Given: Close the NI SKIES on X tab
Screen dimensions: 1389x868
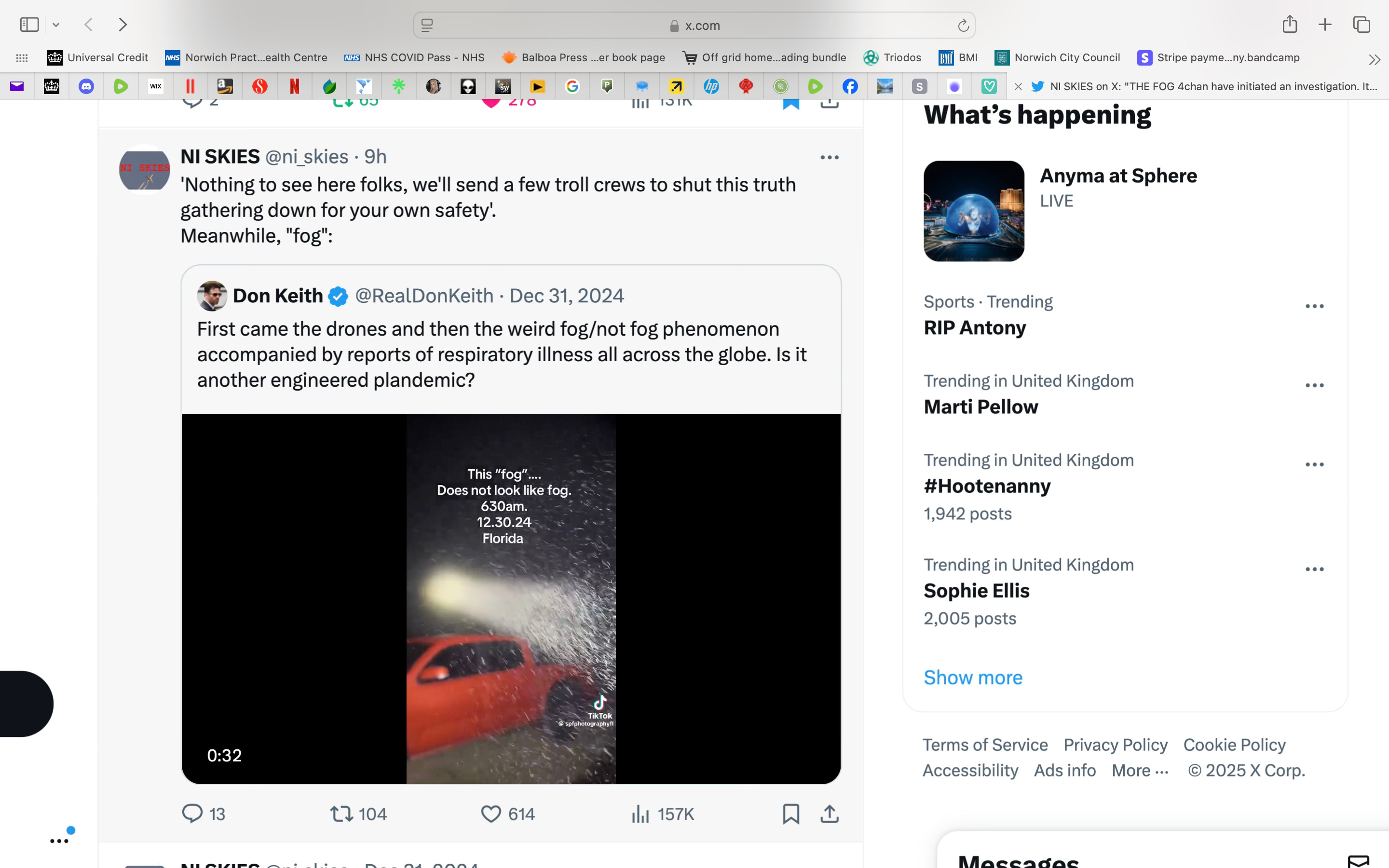Looking at the screenshot, I should (x=1018, y=87).
